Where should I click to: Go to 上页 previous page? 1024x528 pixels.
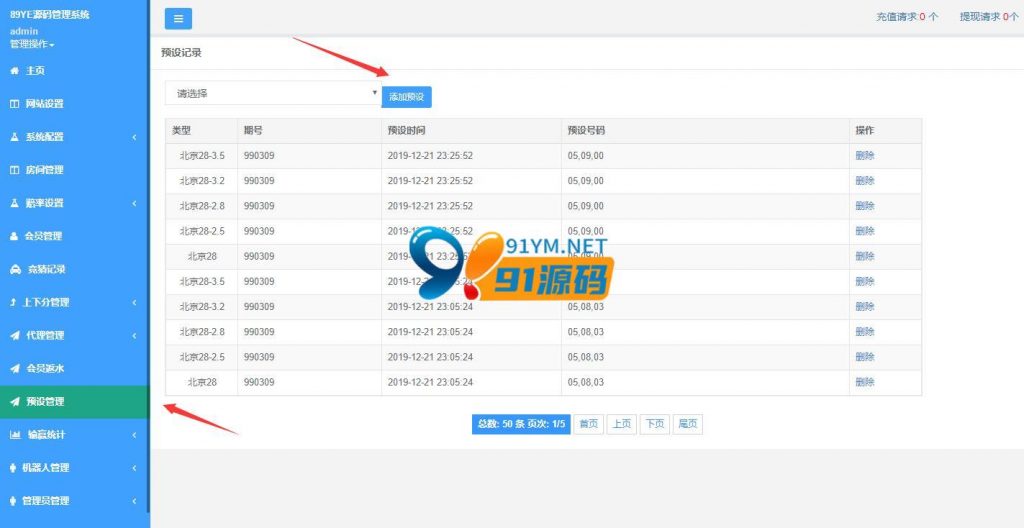(x=622, y=424)
